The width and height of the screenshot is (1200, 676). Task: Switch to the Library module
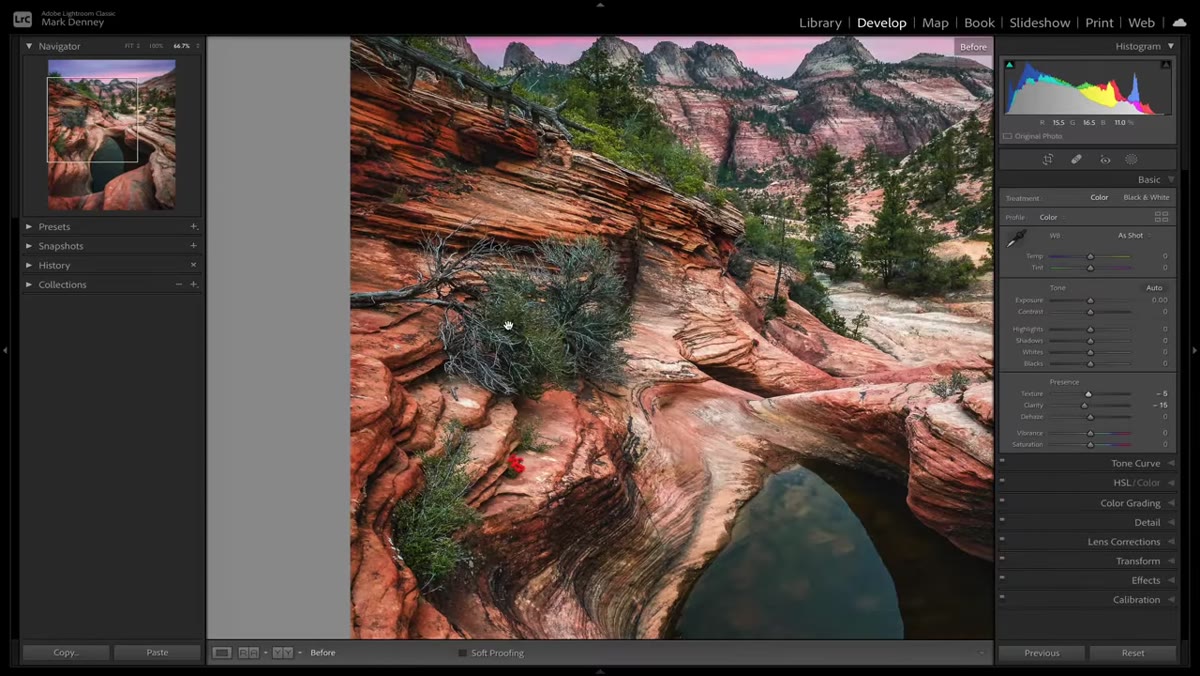(820, 22)
